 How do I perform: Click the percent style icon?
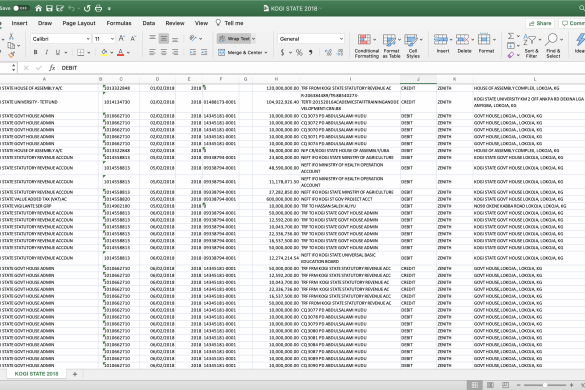(299, 53)
